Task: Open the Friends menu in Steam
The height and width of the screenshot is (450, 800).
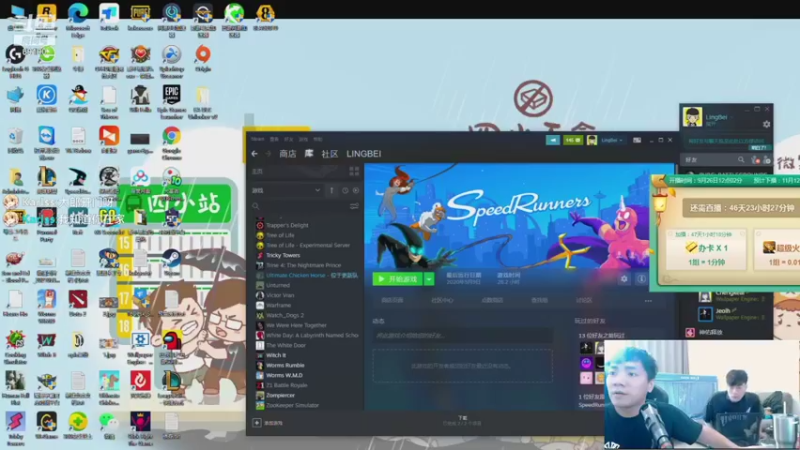Action: point(288,139)
